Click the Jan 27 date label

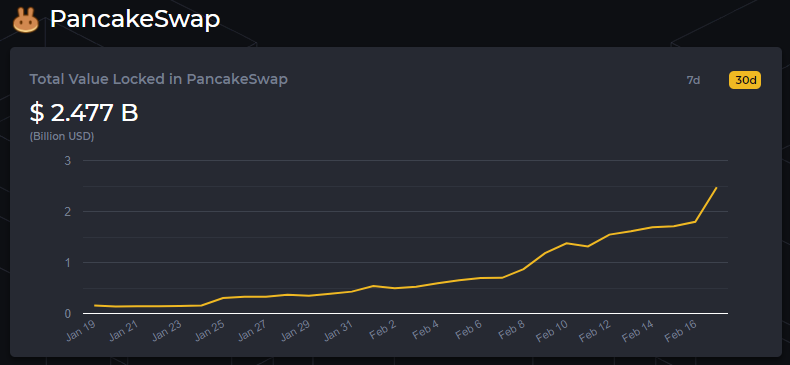tap(252, 330)
